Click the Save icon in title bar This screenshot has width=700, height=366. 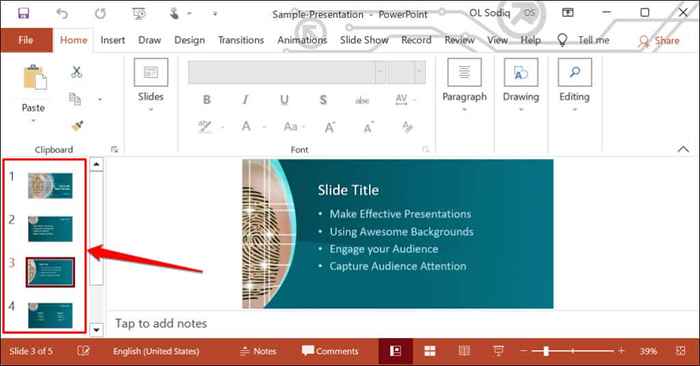(23, 13)
